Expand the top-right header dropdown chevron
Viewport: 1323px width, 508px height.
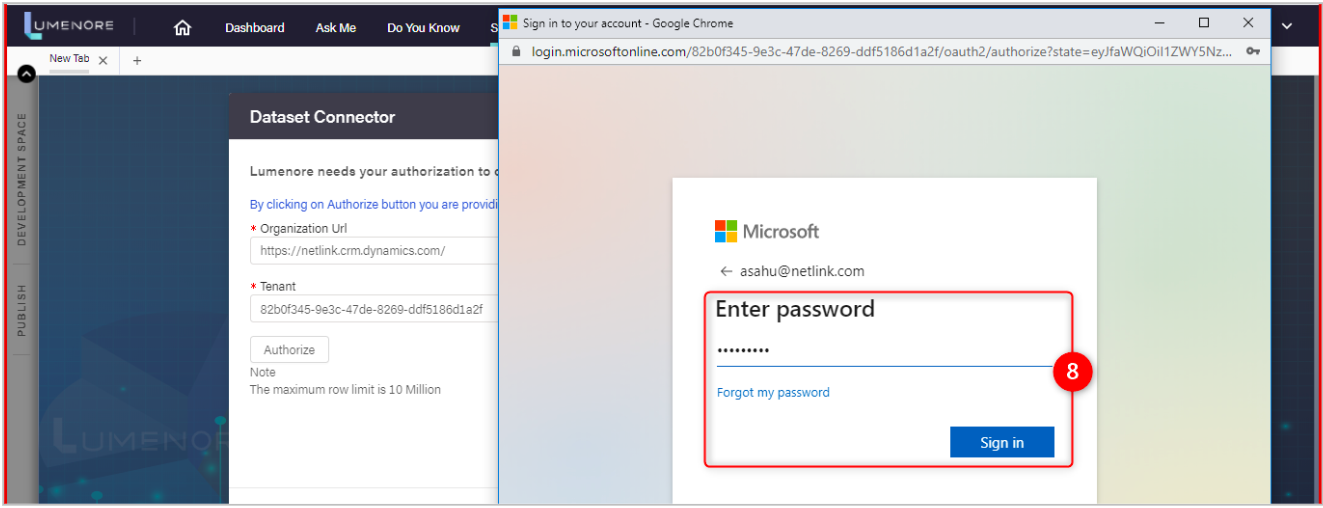point(1287,27)
